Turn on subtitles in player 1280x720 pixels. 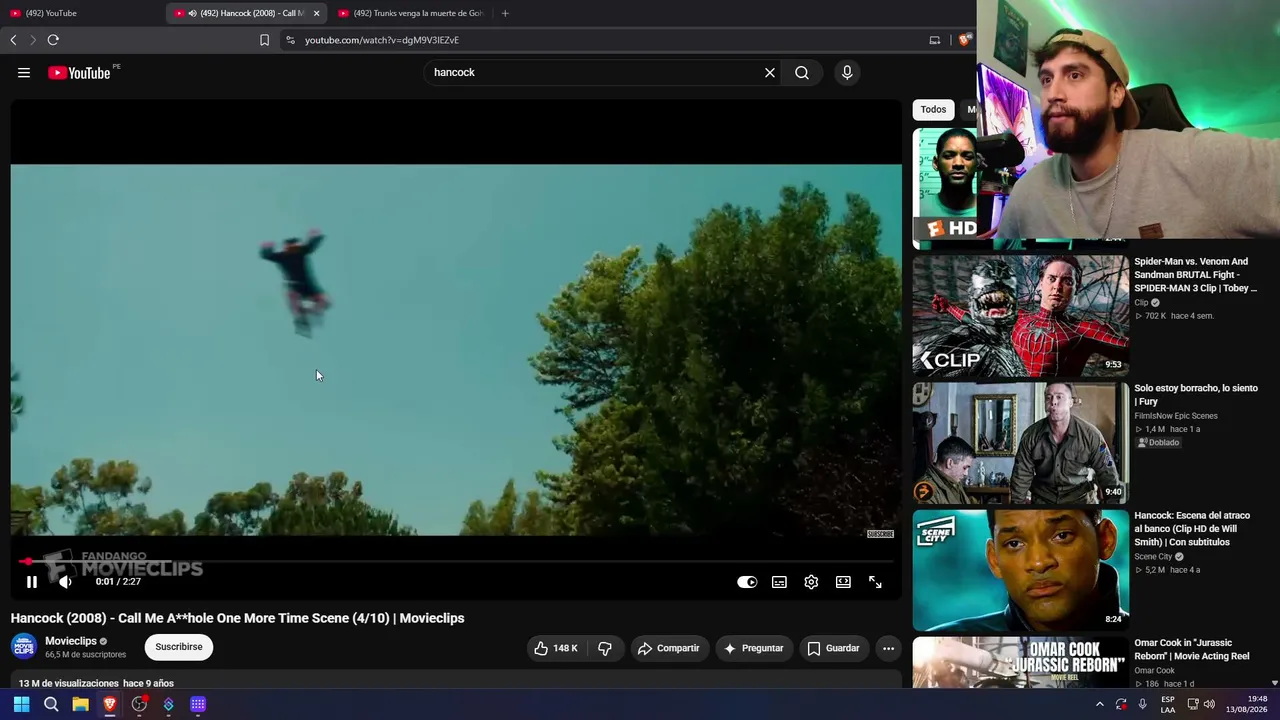tap(779, 582)
